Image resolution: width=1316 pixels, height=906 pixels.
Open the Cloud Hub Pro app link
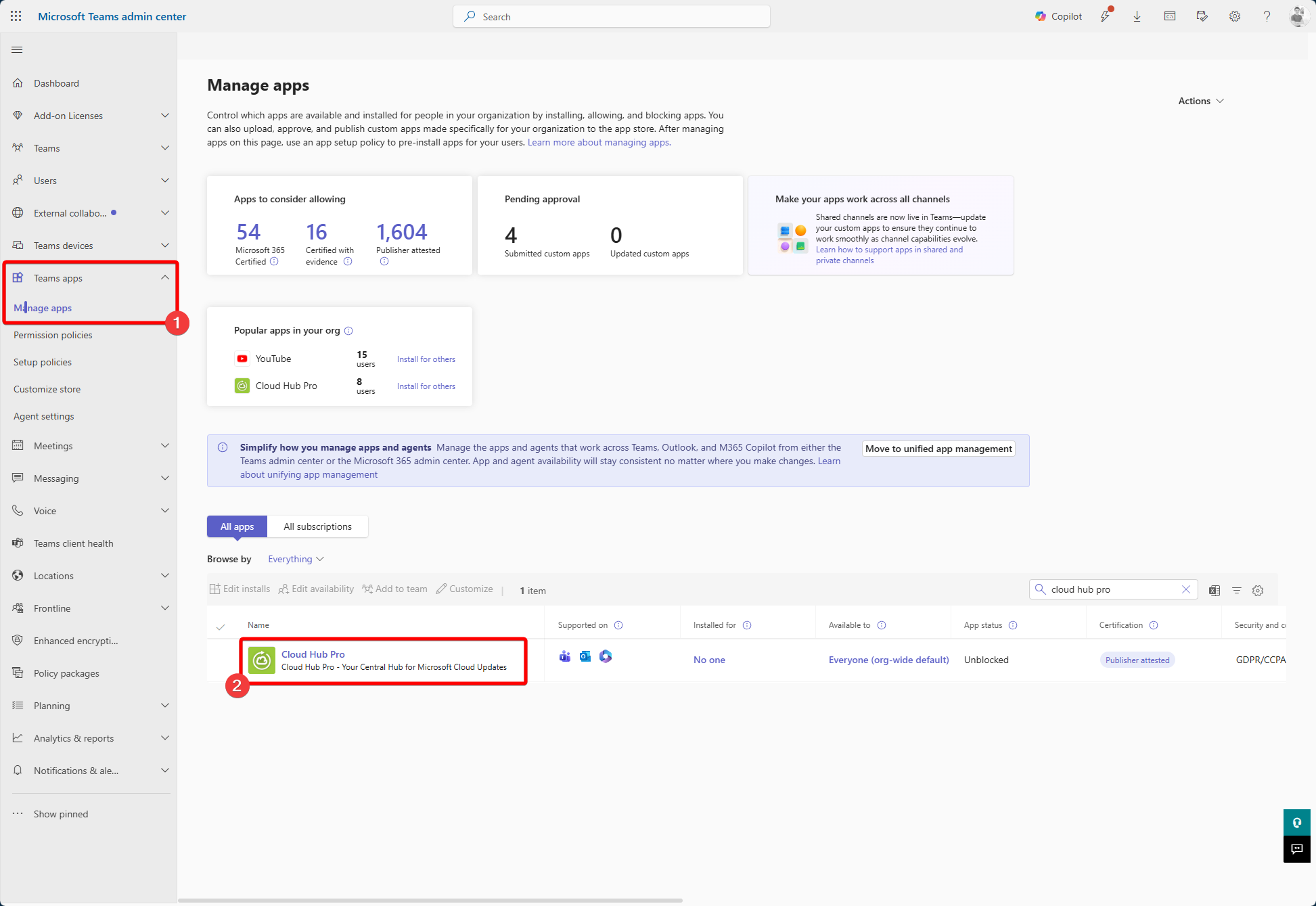pos(313,654)
